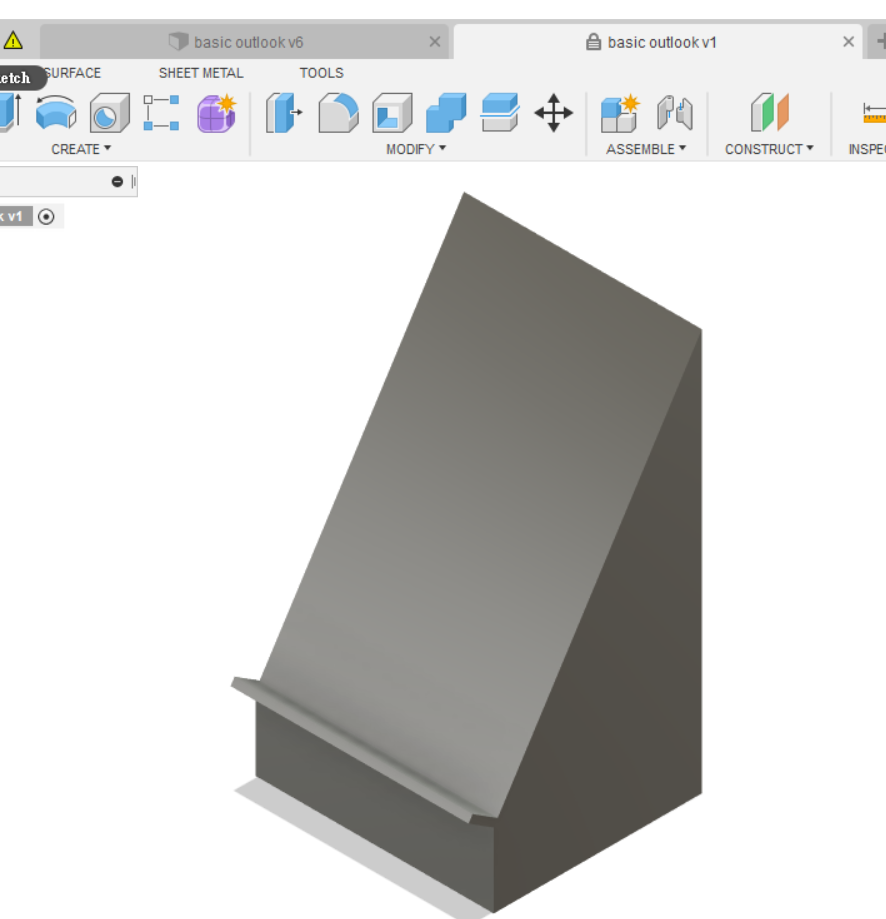Select the Press Pull tool

pyautogui.click(x=284, y=113)
